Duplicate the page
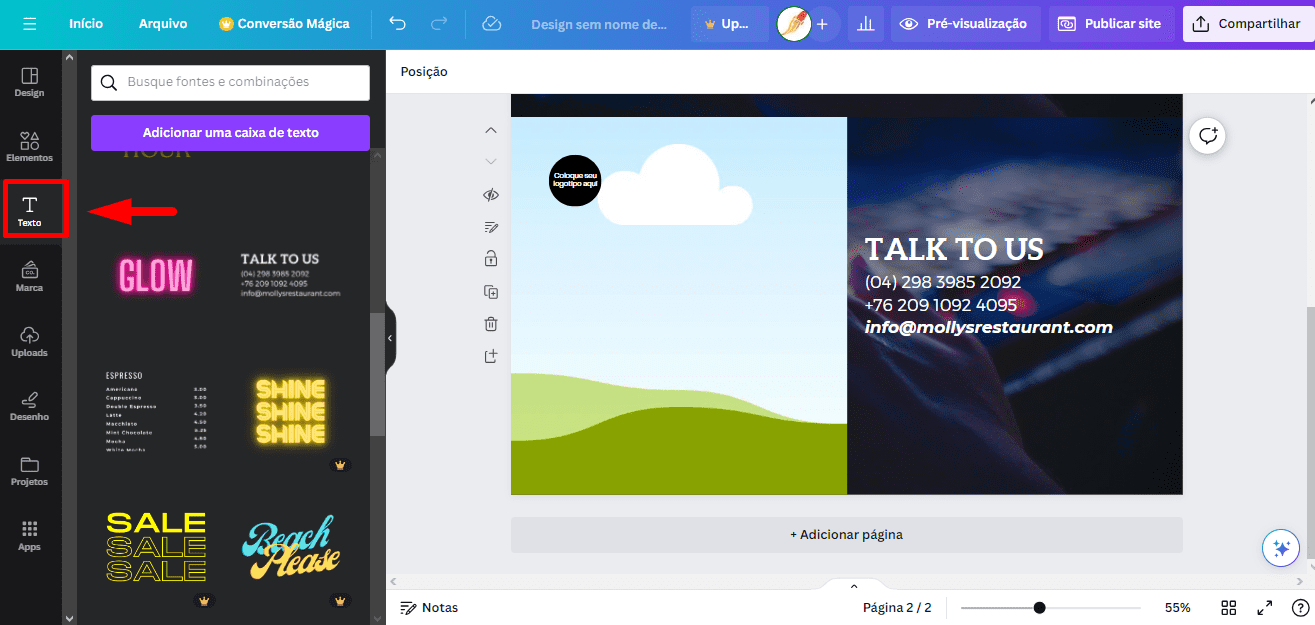1315x625 pixels. (x=491, y=292)
